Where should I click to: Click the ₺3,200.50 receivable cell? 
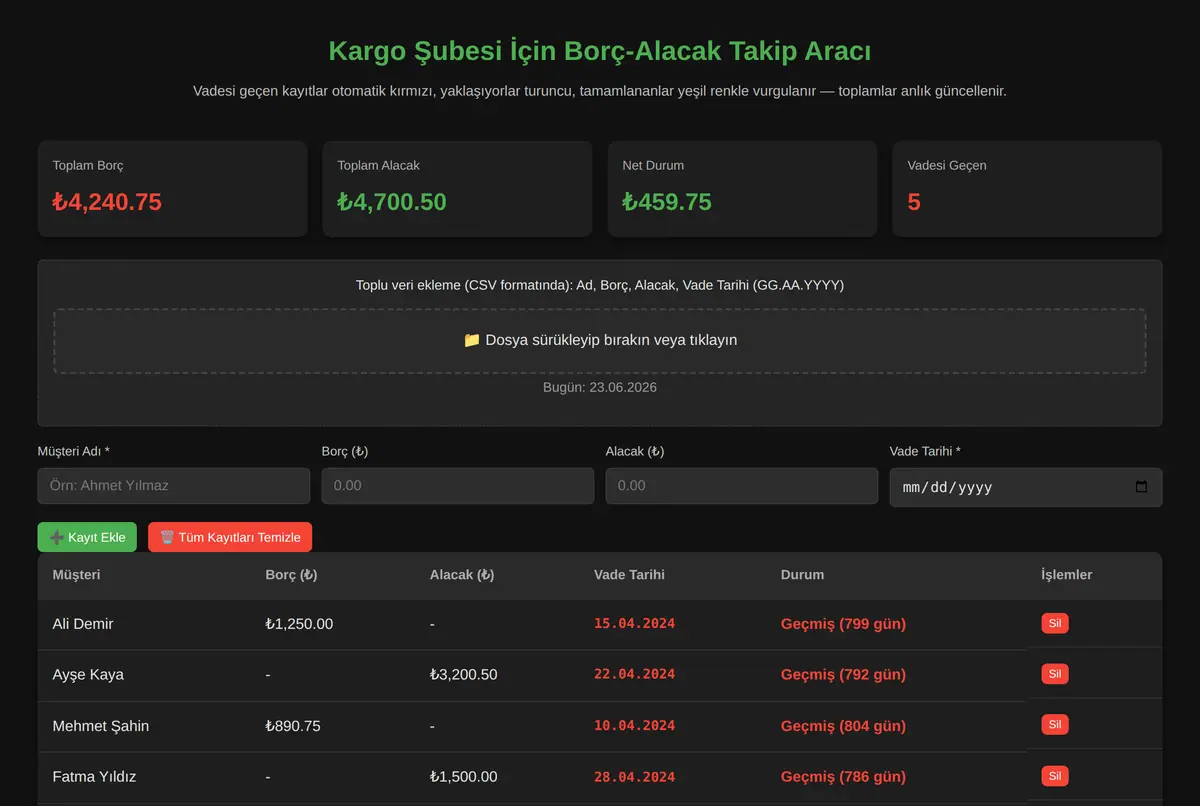[x=464, y=675]
